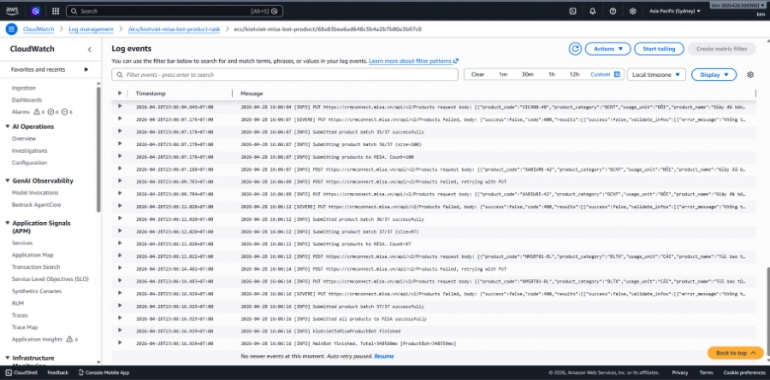
Task: Go to Log management breadcrumb
Action: point(91,29)
